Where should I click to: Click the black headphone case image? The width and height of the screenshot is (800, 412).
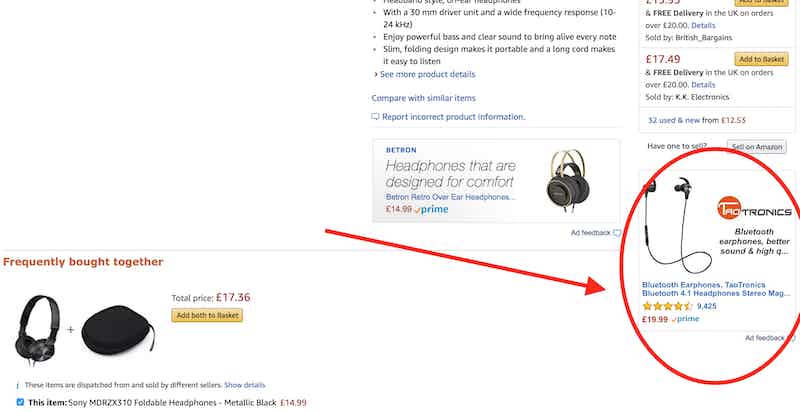(x=117, y=327)
